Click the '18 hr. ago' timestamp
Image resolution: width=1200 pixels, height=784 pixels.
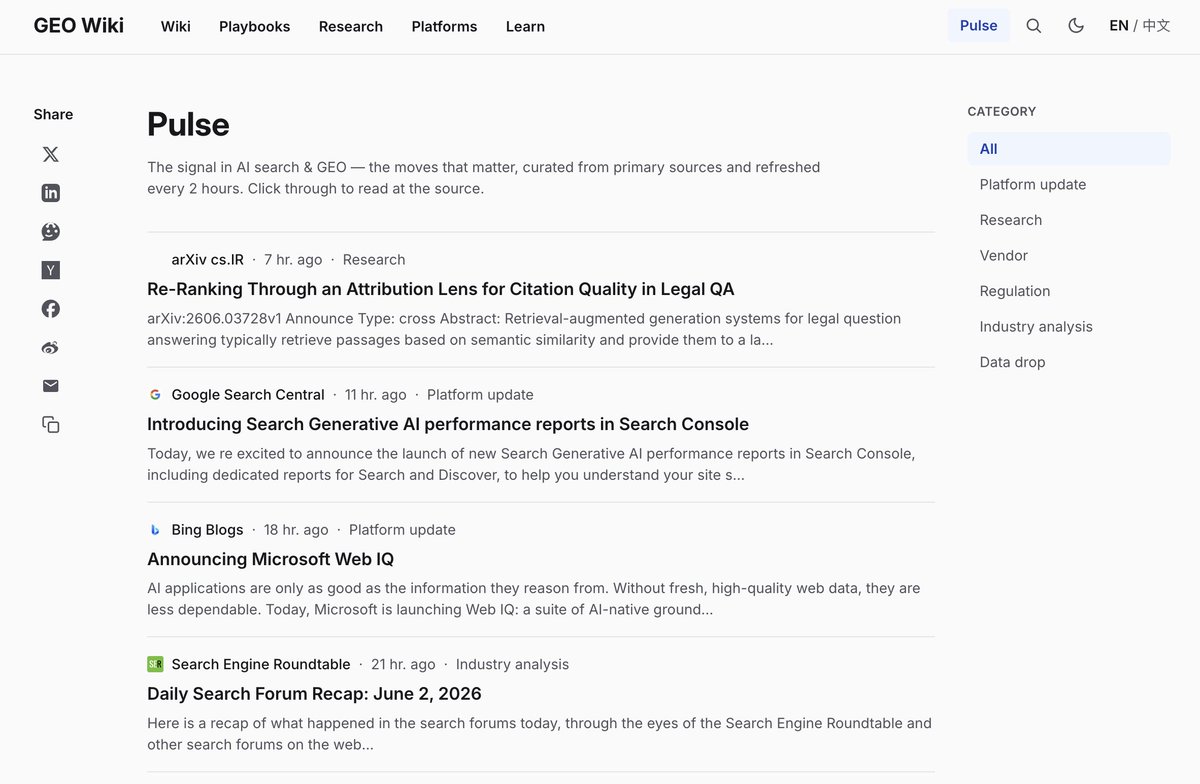tap(296, 530)
